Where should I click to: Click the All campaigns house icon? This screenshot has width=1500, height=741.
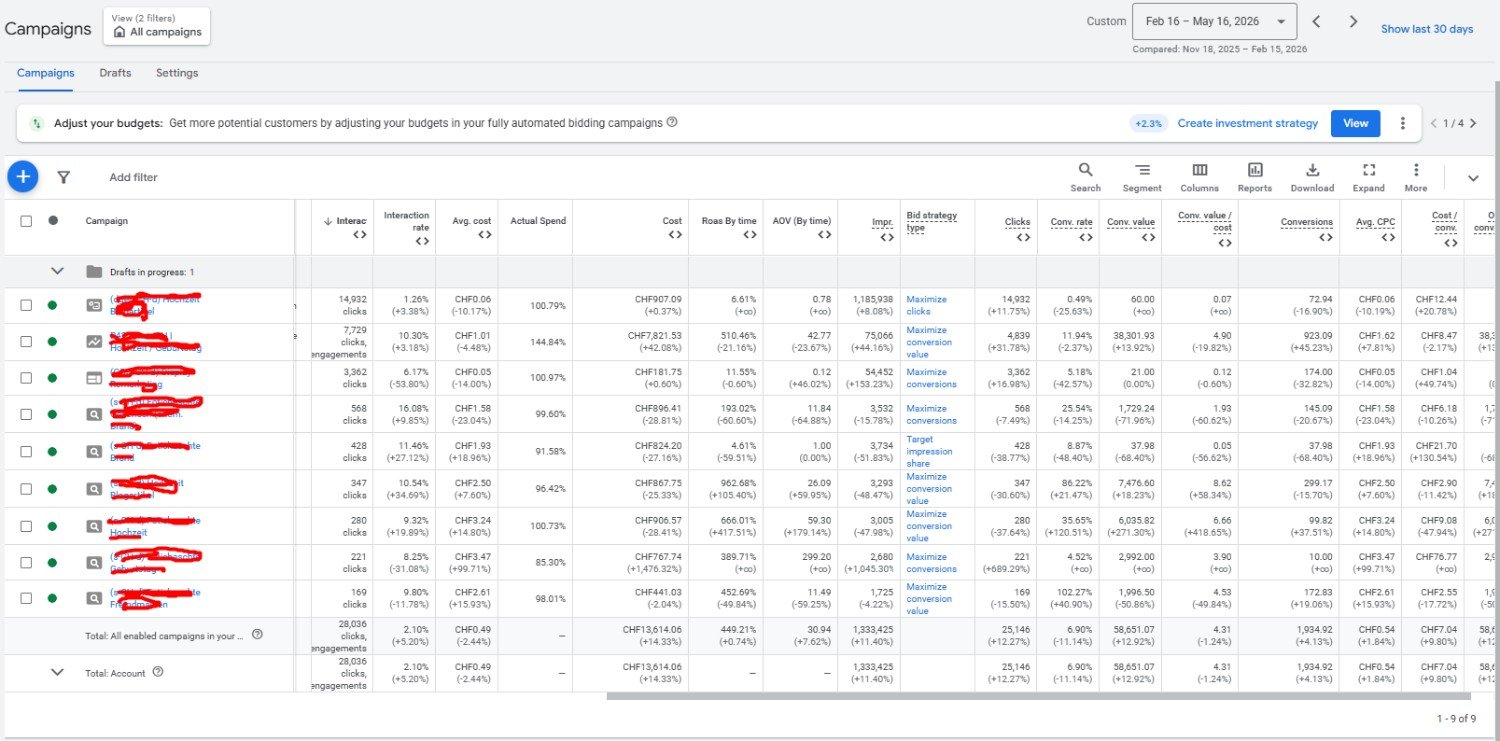[x=119, y=32]
